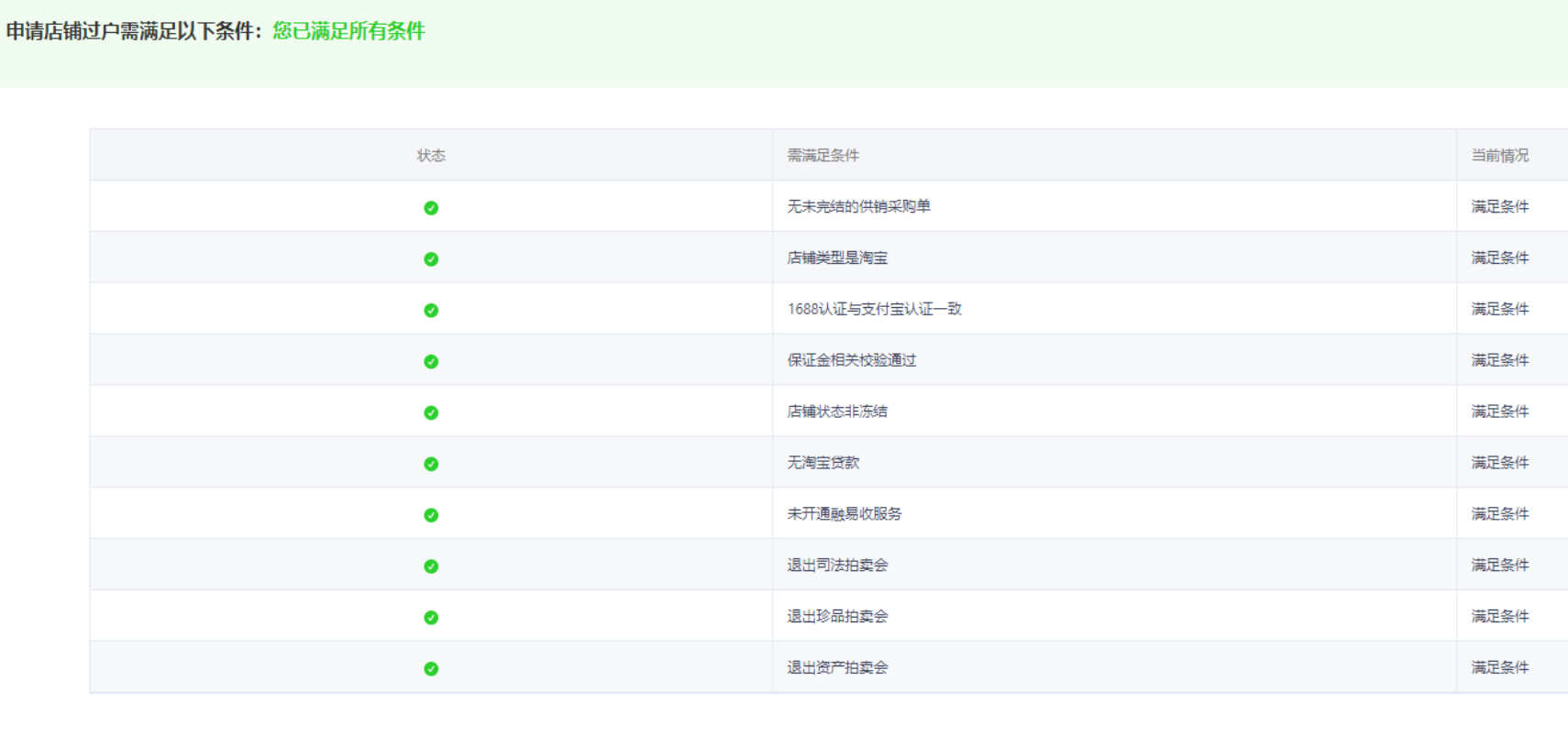
Task: Click green check icon for 保证金相关校验通过
Action: (x=431, y=362)
